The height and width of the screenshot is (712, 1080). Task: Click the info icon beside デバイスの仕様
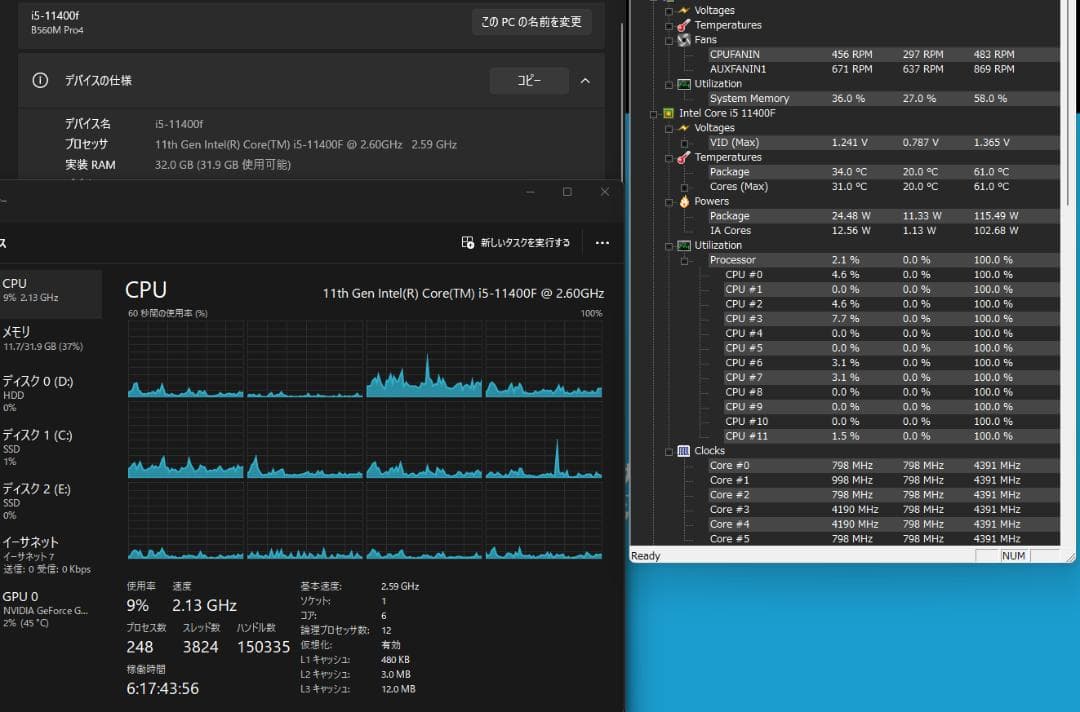tap(40, 80)
